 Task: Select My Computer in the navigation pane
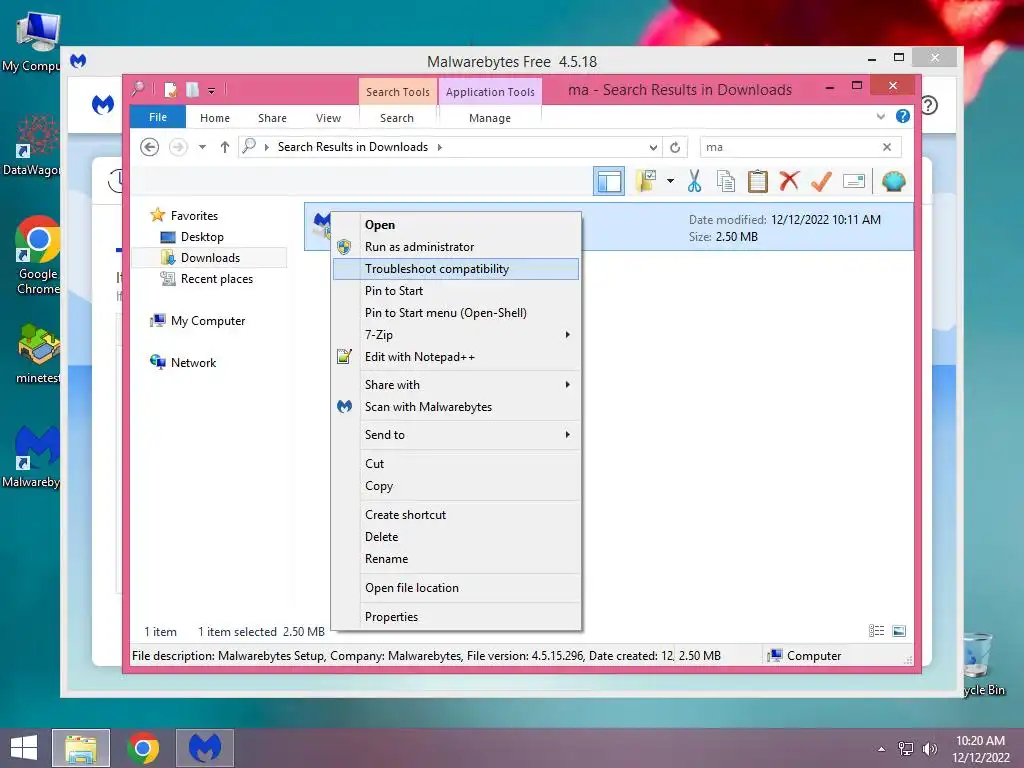[x=198, y=321]
